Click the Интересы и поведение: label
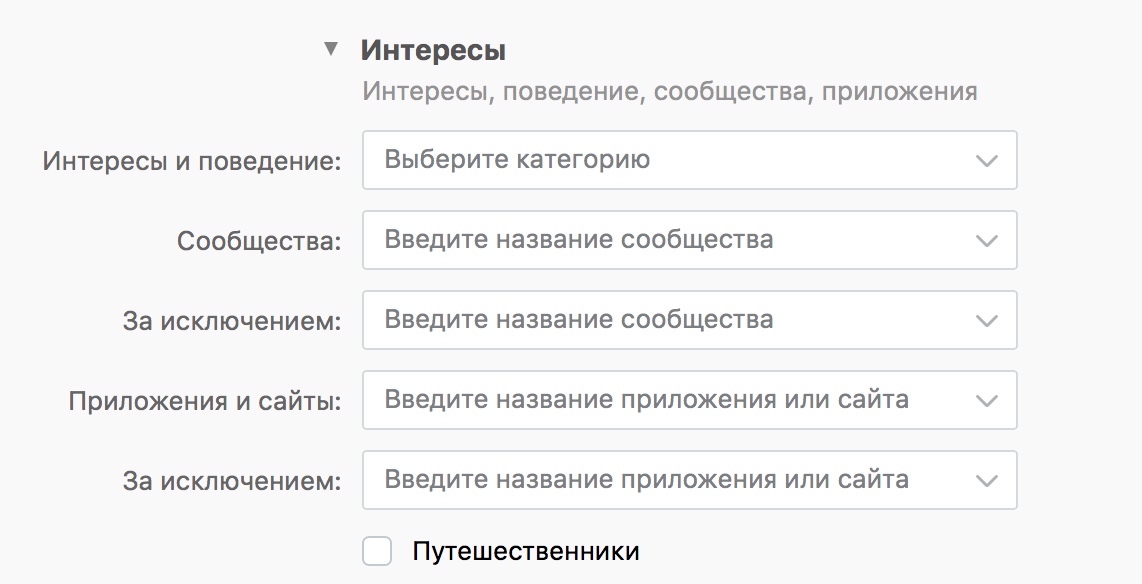 [192, 161]
